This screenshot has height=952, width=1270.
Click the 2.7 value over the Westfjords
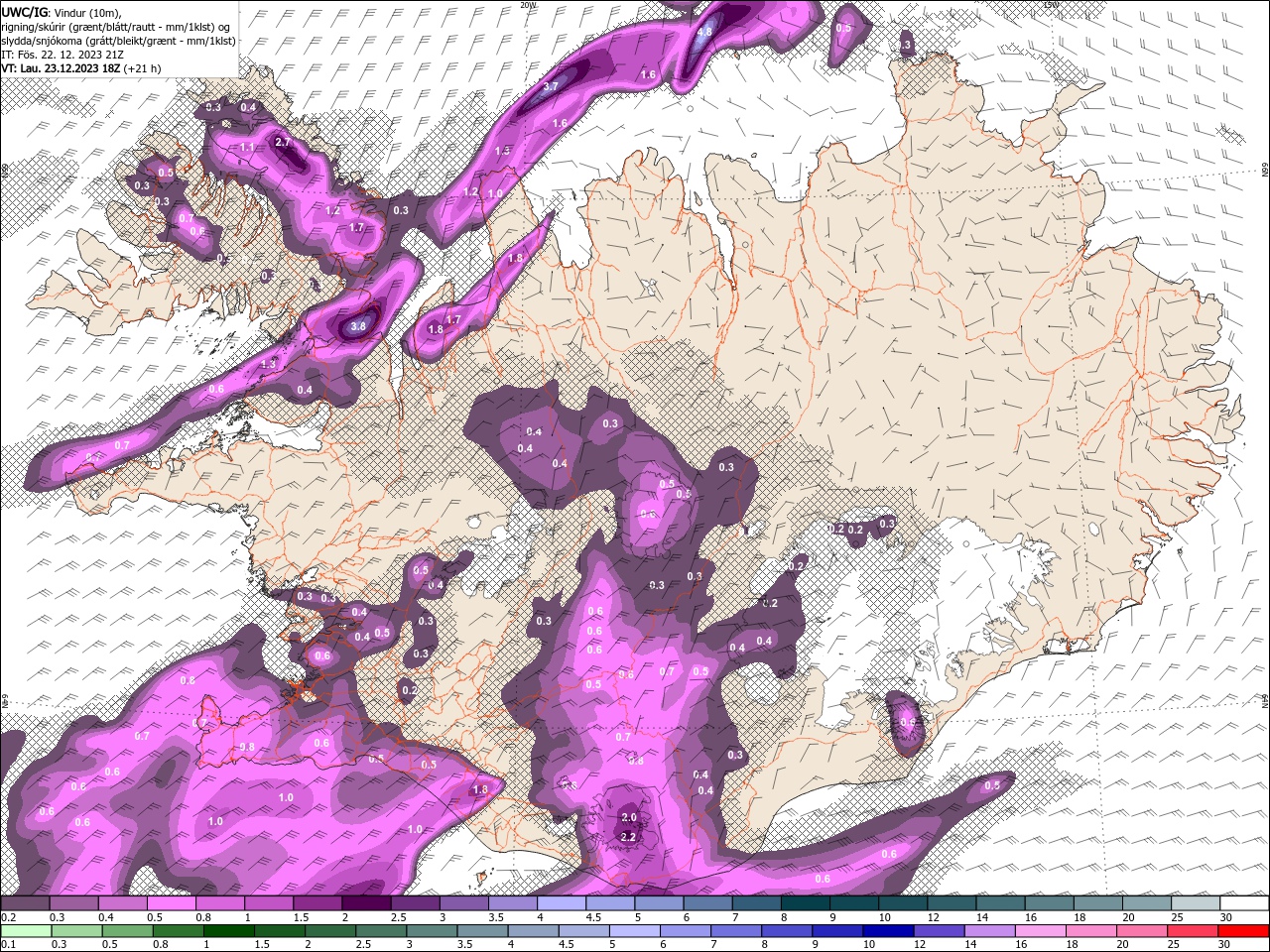tap(283, 143)
